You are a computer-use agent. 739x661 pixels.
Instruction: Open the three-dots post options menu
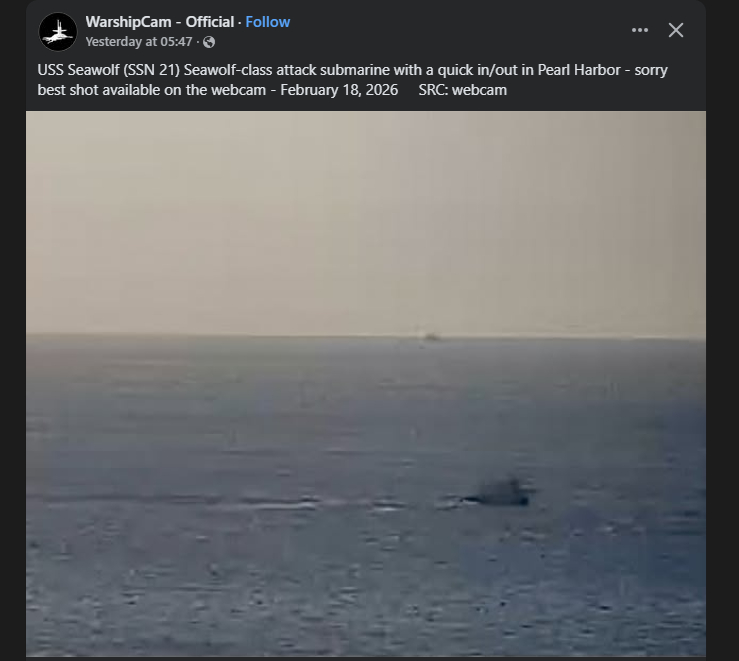coord(640,30)
